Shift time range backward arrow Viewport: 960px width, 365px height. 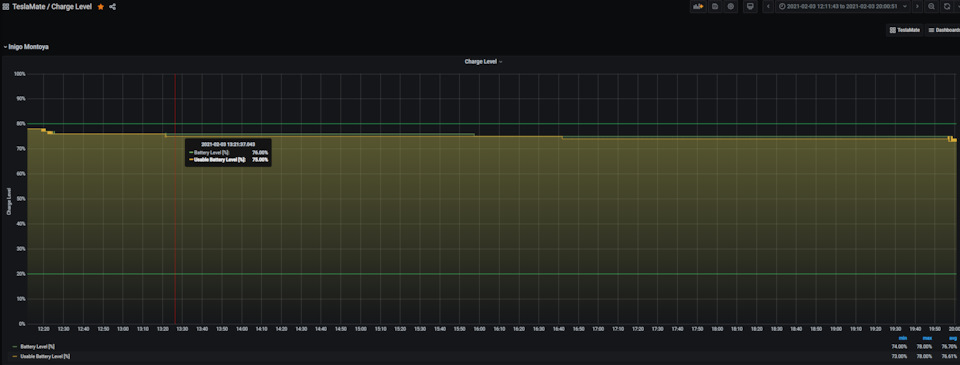tap(768, 6)
